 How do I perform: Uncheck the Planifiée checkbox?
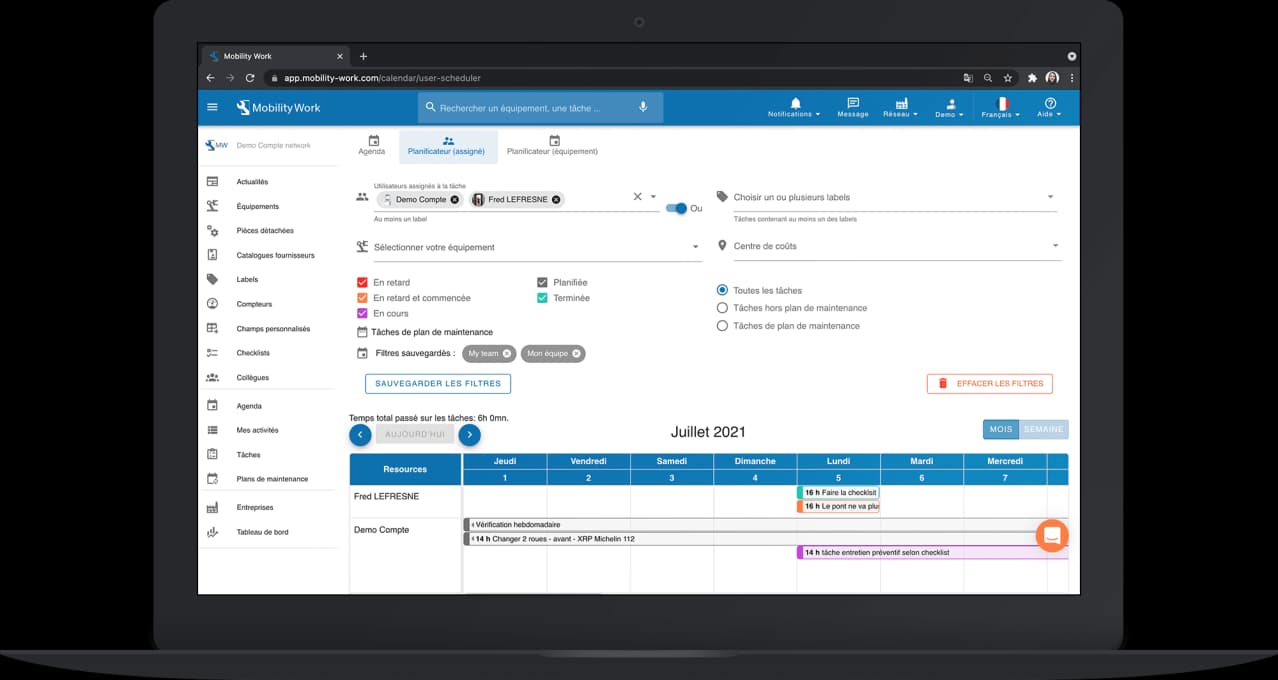point(543,283)
